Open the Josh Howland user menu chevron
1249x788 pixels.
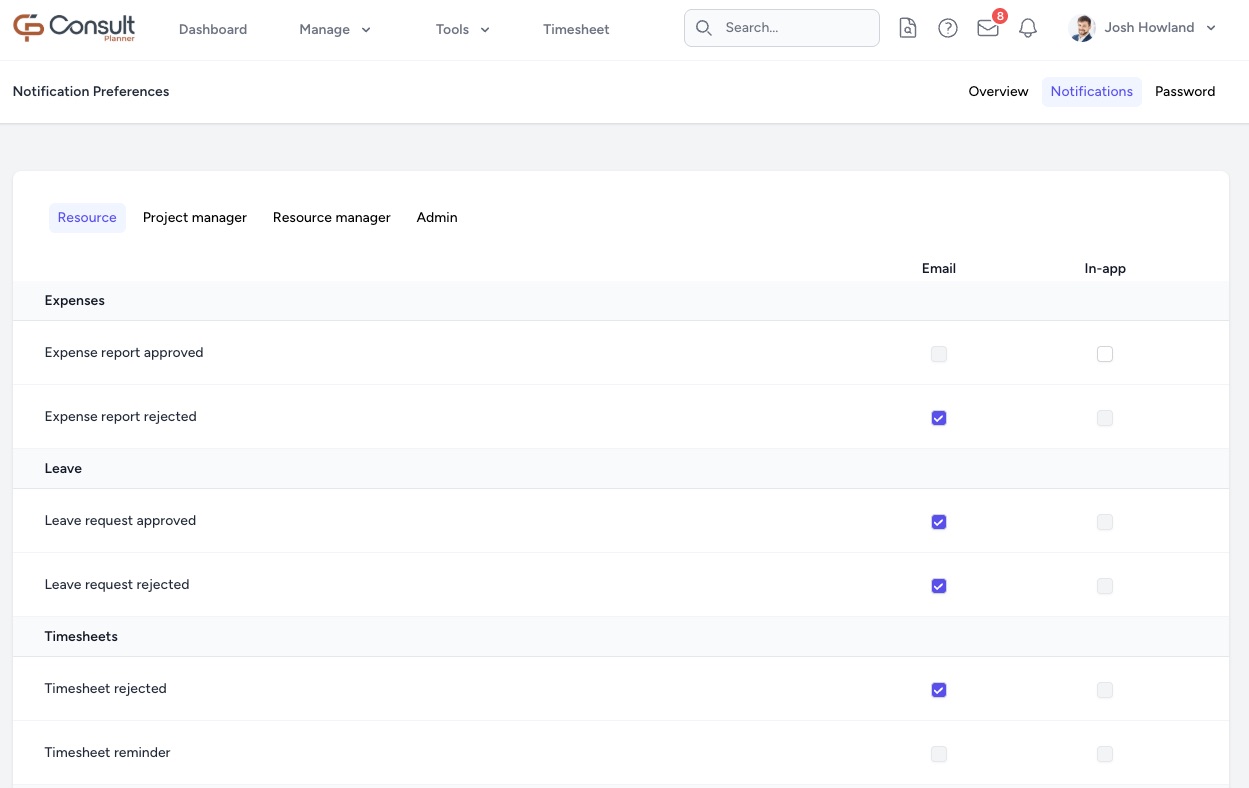[x=1211, y=28]
